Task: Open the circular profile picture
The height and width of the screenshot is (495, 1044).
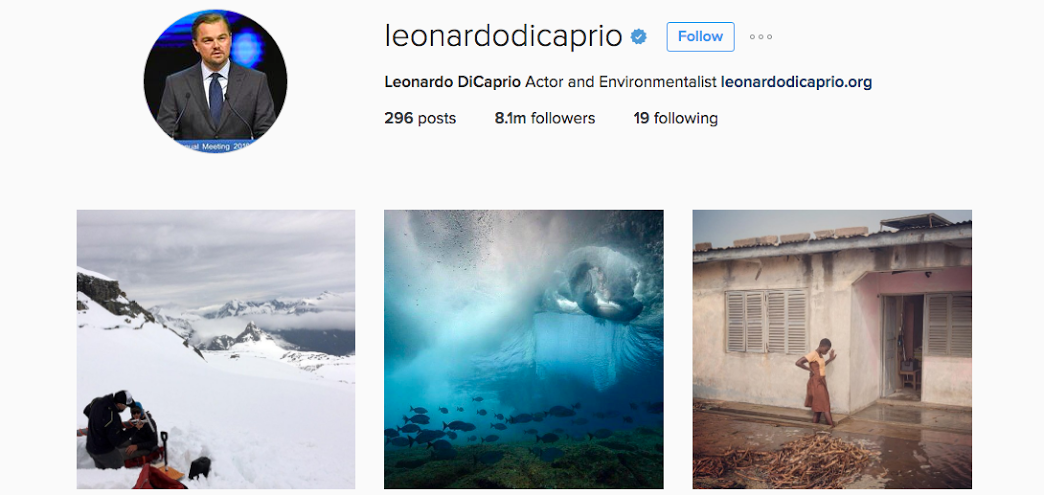Action: (x=215, y=81)
